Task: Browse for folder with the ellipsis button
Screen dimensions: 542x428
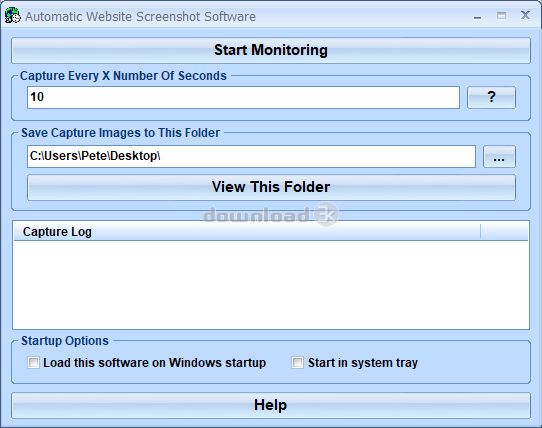Action: point(499,157)
